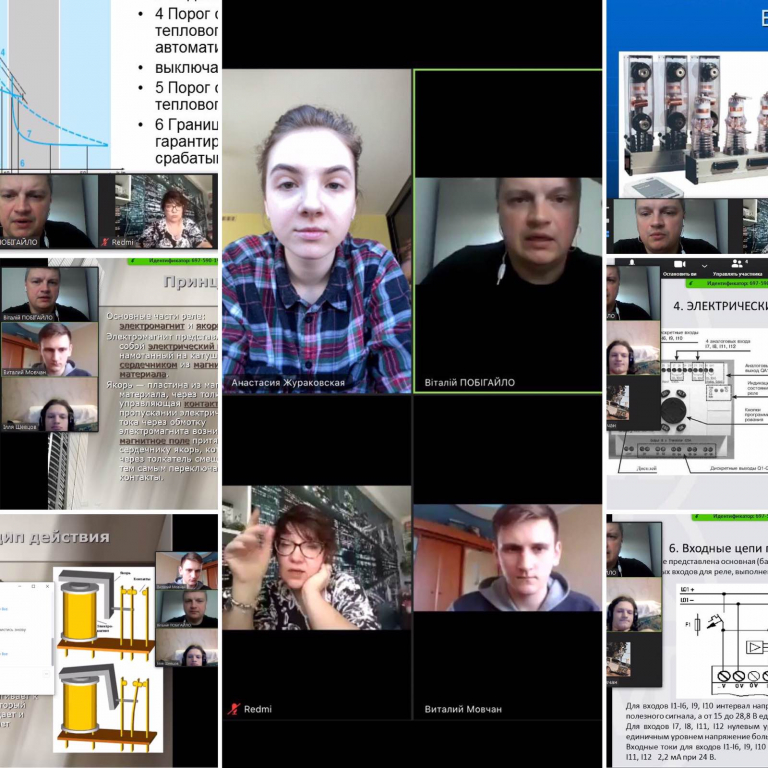This screenshot has height=768, width=768.
Task: Select bottom headphone participant beside relay diagram
Action: tap(187, 648)
